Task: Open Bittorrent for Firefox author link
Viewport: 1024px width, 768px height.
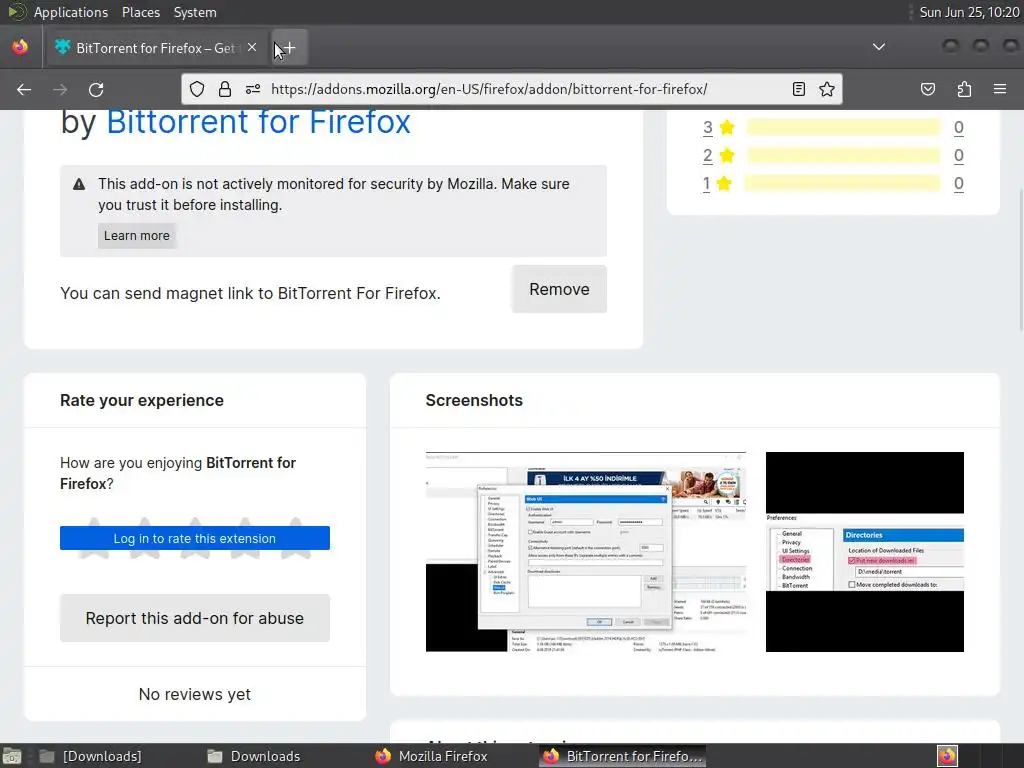Action: pyautogui.click(x=259, y=122)
